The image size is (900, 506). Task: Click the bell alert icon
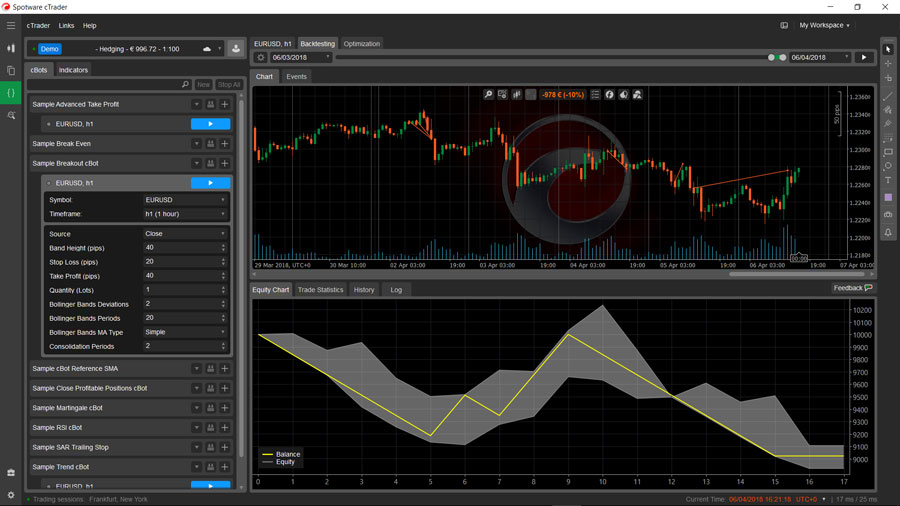point(888,232)
